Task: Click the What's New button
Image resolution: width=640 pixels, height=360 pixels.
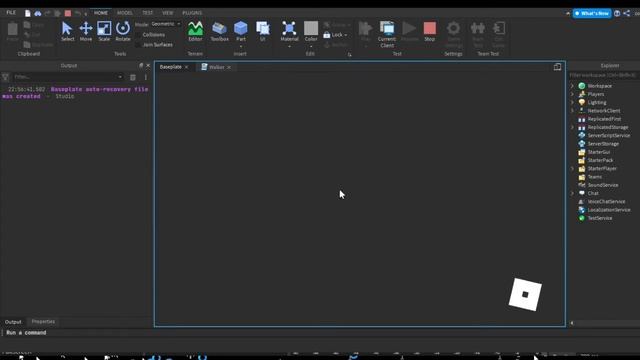Action: click(592, 13)
